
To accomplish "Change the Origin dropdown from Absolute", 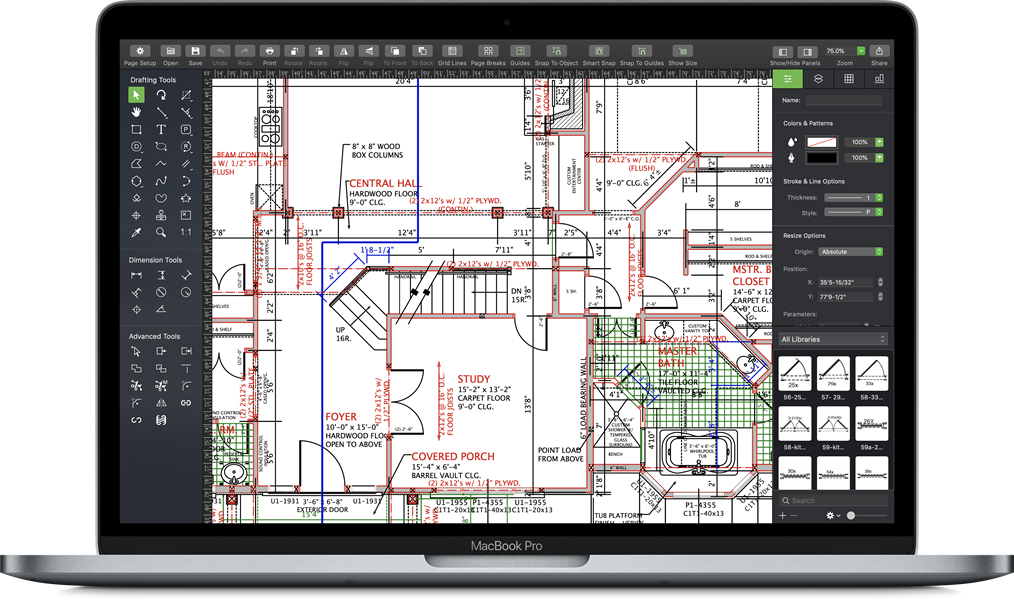I will click(x=850, y=251).
